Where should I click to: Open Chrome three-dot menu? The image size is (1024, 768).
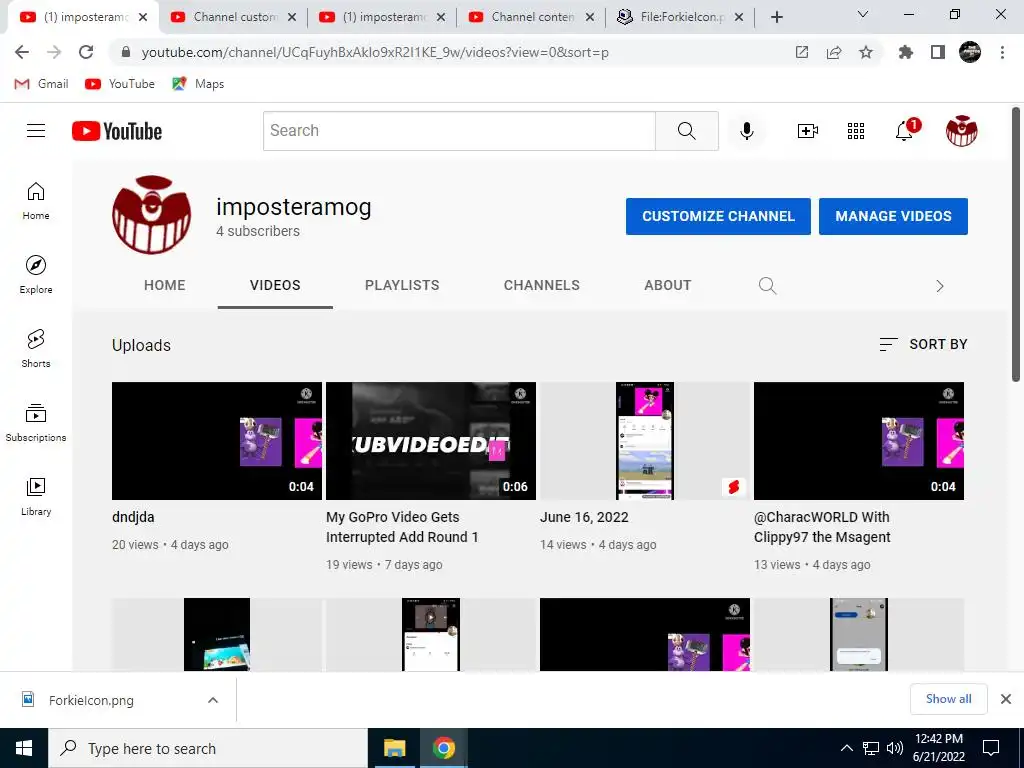[1002, 52]
